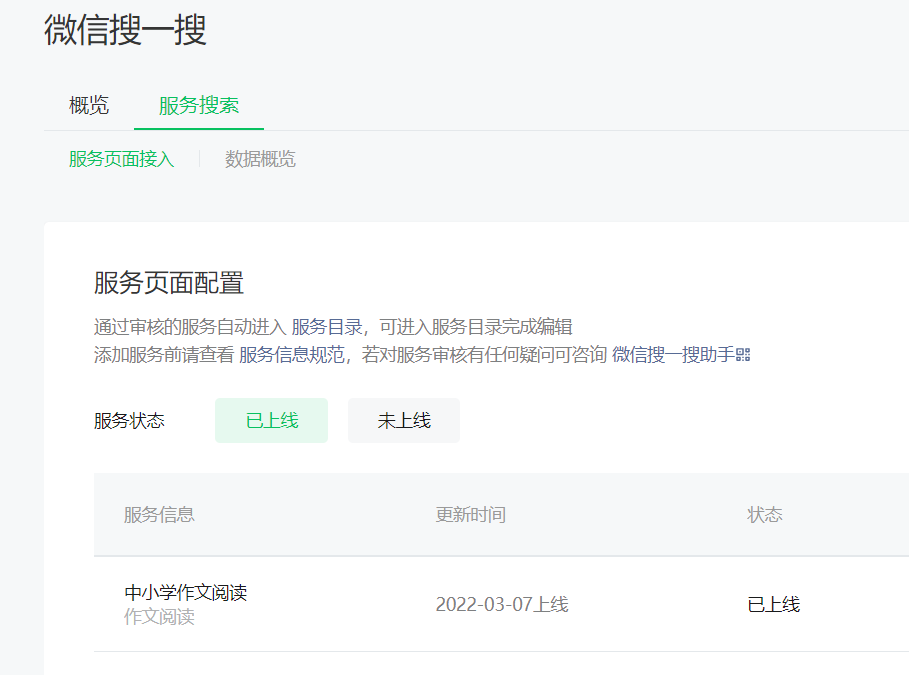Click the 作文阅读 subtitle text
This screenshot has height=675, width=909.
[159, 616]
